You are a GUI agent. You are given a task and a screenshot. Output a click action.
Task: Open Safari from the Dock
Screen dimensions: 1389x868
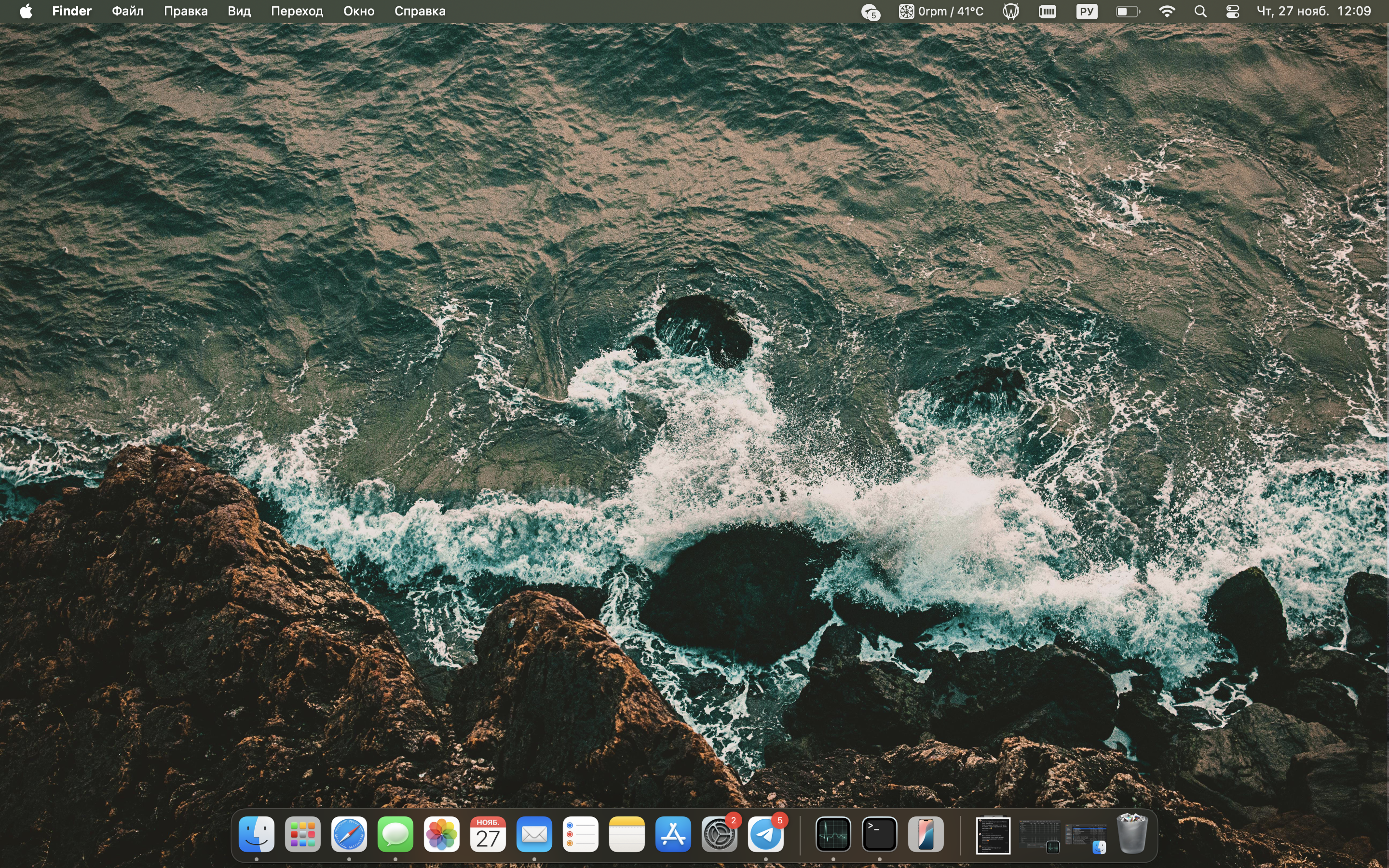[x=349, y=834]
